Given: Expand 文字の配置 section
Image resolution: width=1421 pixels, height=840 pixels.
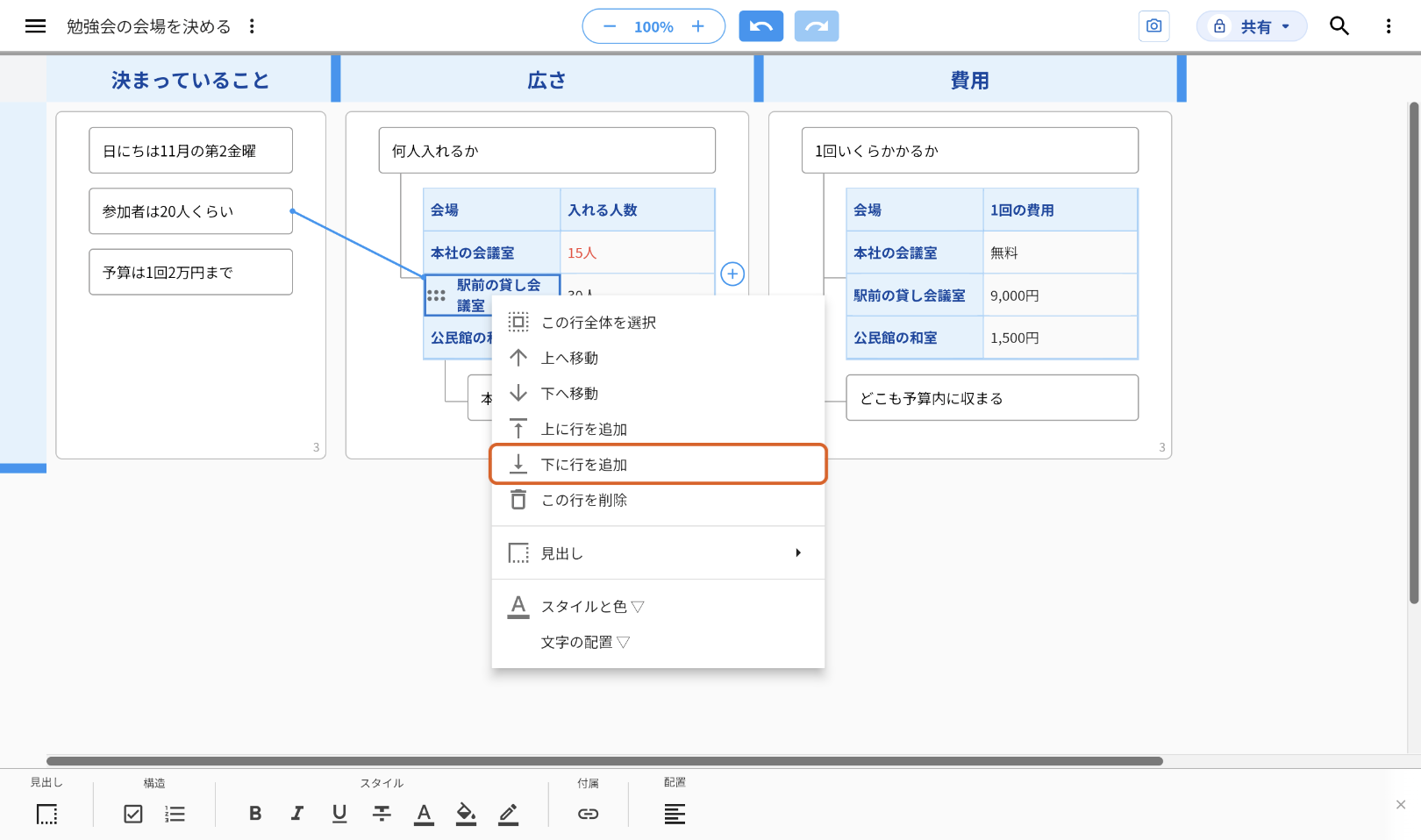Looking at the screenshot, I should pos(658,643).
